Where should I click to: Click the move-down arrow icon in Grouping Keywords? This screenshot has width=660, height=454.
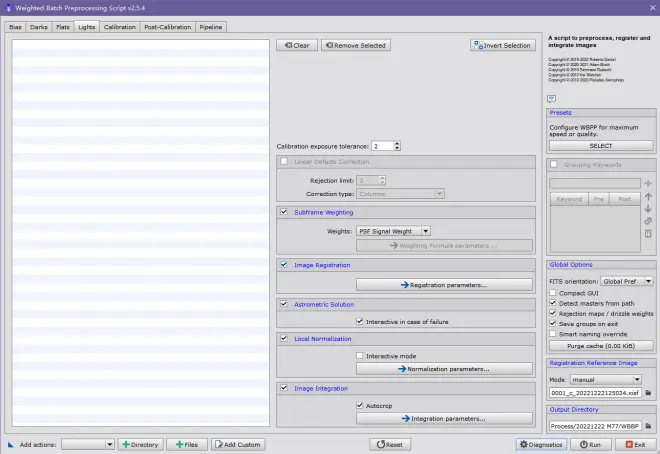coord(648,208)
